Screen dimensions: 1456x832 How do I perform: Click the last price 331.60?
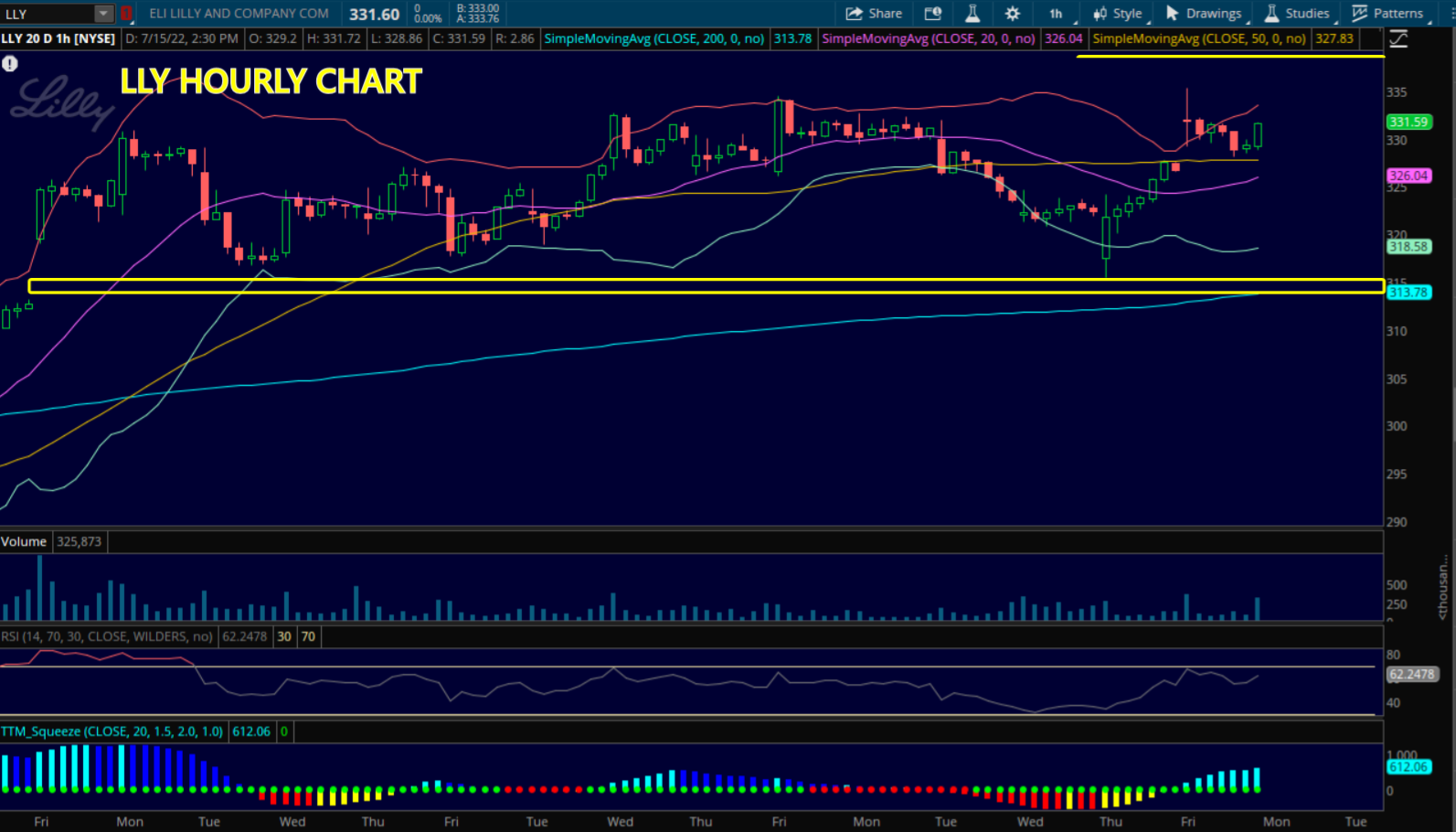(x=375, y=15)
